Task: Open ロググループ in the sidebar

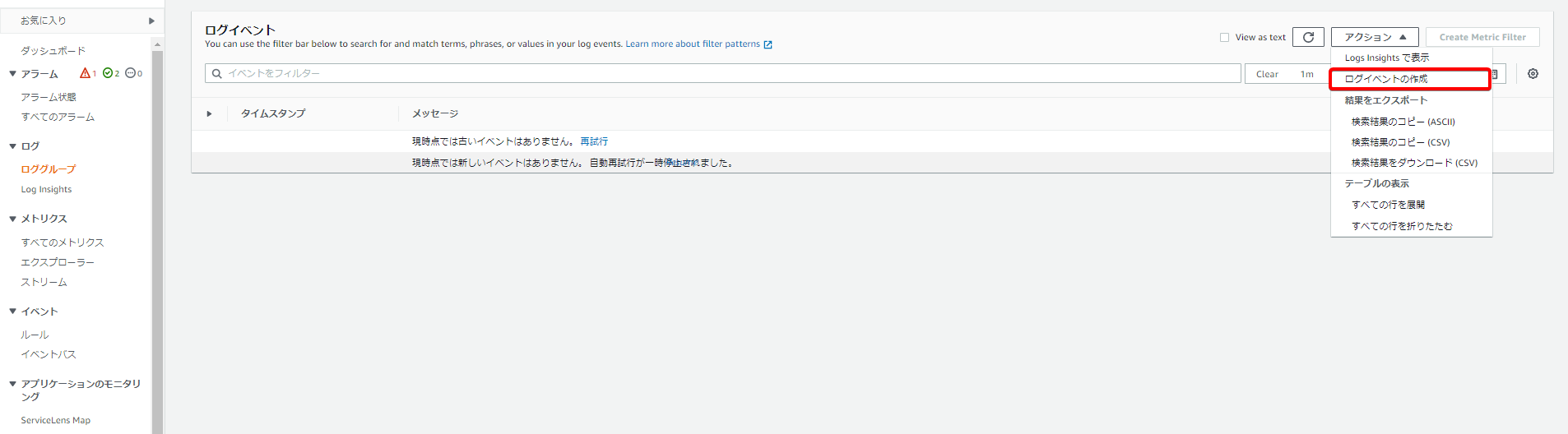Action: coord(49,169)
